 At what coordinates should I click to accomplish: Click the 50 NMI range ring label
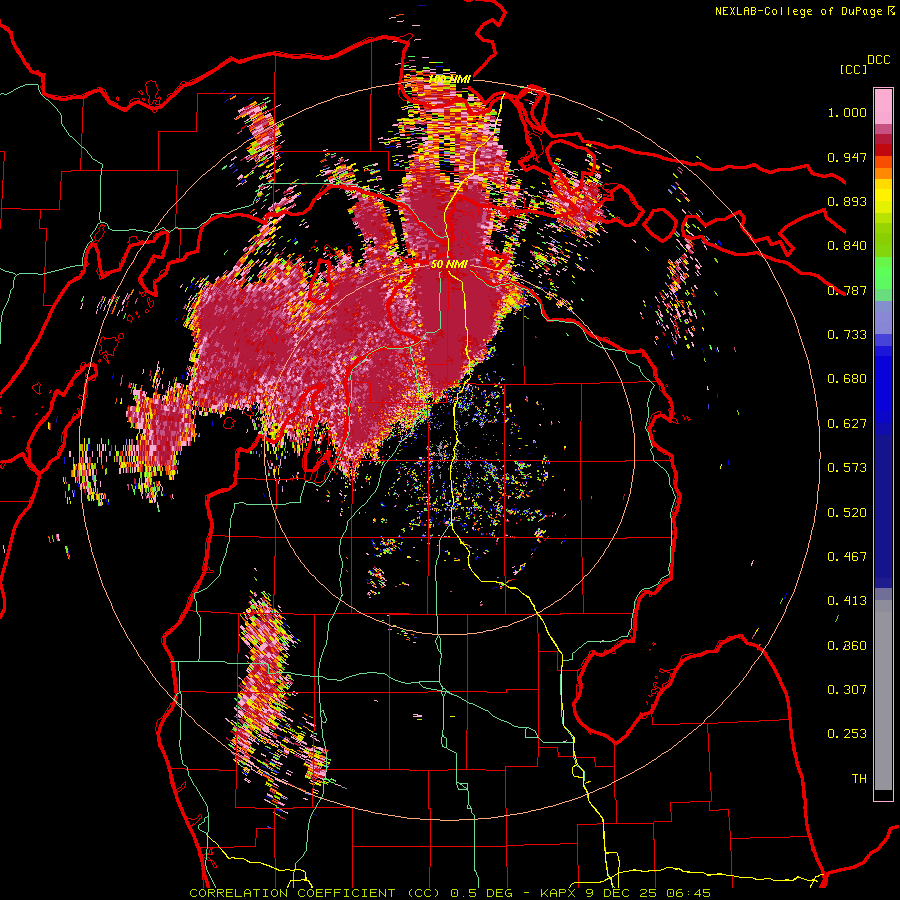point(449,265)
